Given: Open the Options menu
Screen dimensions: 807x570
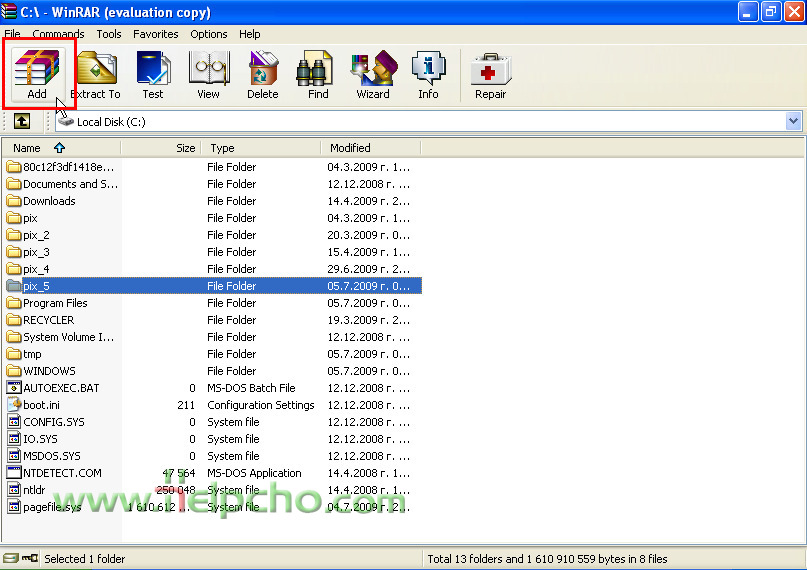Looking at the screenshot, I should (x=208, y=34).
